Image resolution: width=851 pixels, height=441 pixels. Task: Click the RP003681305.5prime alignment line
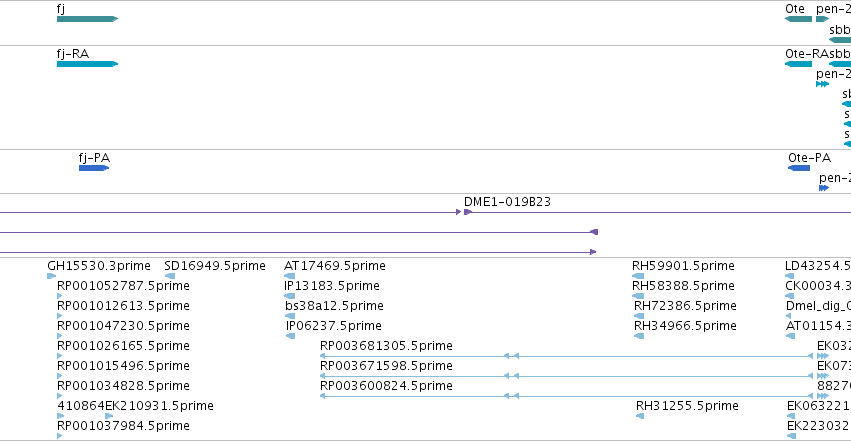pos(567,356)
